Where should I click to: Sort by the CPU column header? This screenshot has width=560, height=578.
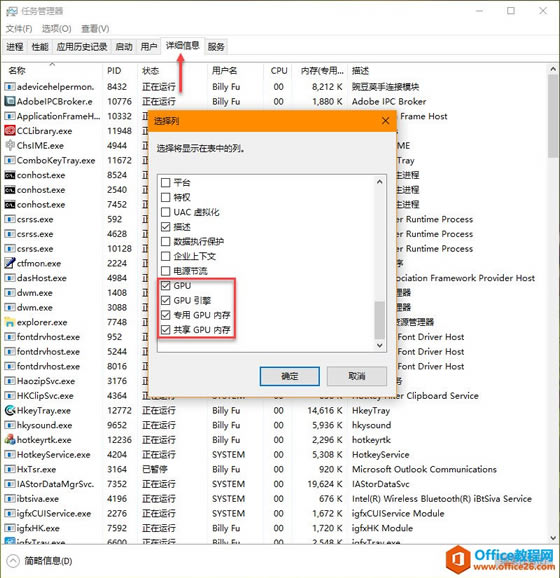click(x=279, y=70)
